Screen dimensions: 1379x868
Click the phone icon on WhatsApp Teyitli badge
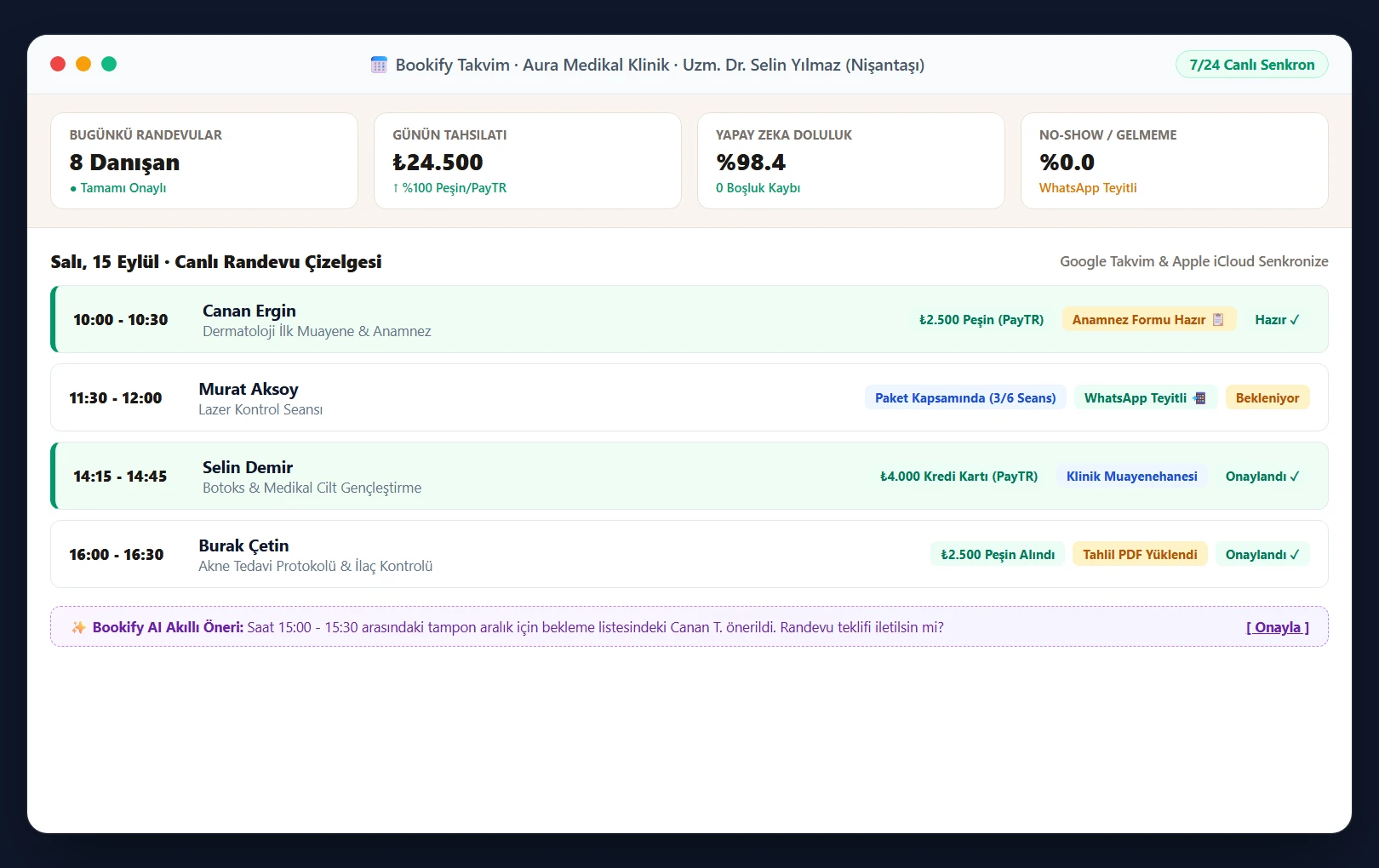click(1199, 397)
